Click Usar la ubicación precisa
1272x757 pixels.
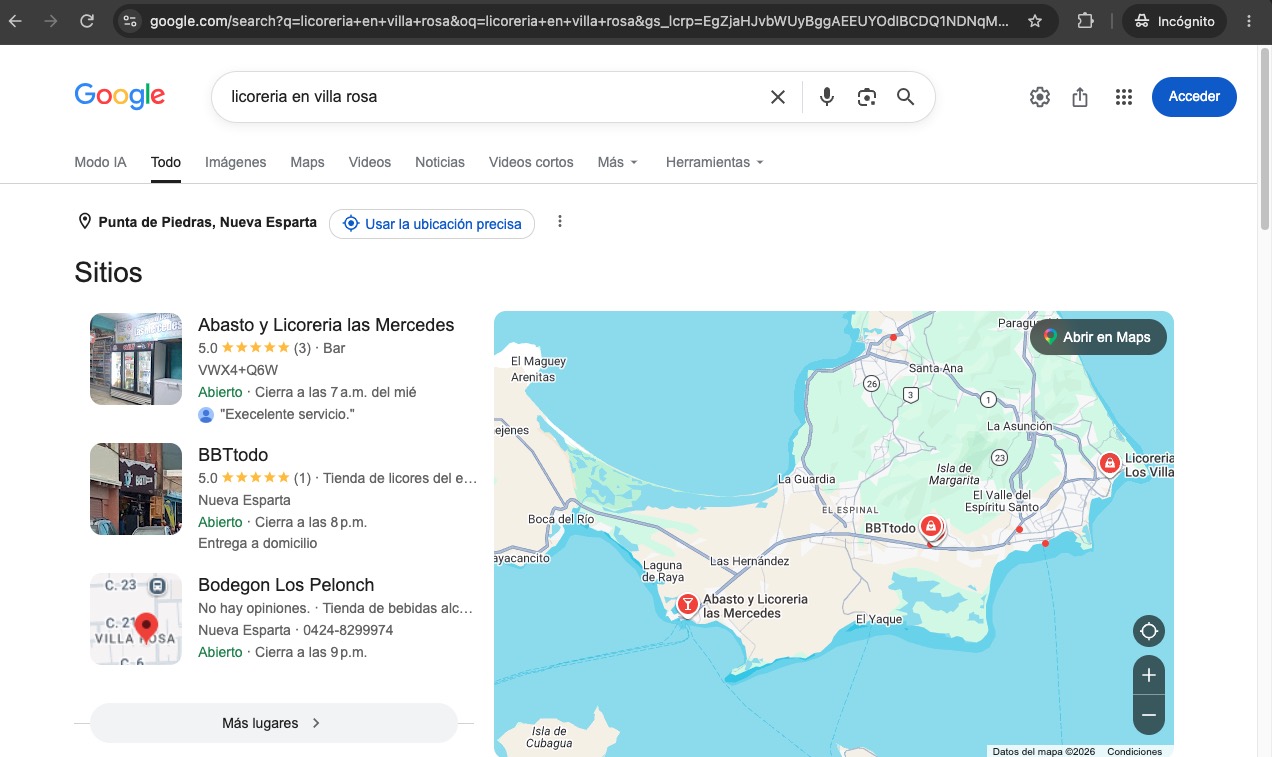[432, 224]
